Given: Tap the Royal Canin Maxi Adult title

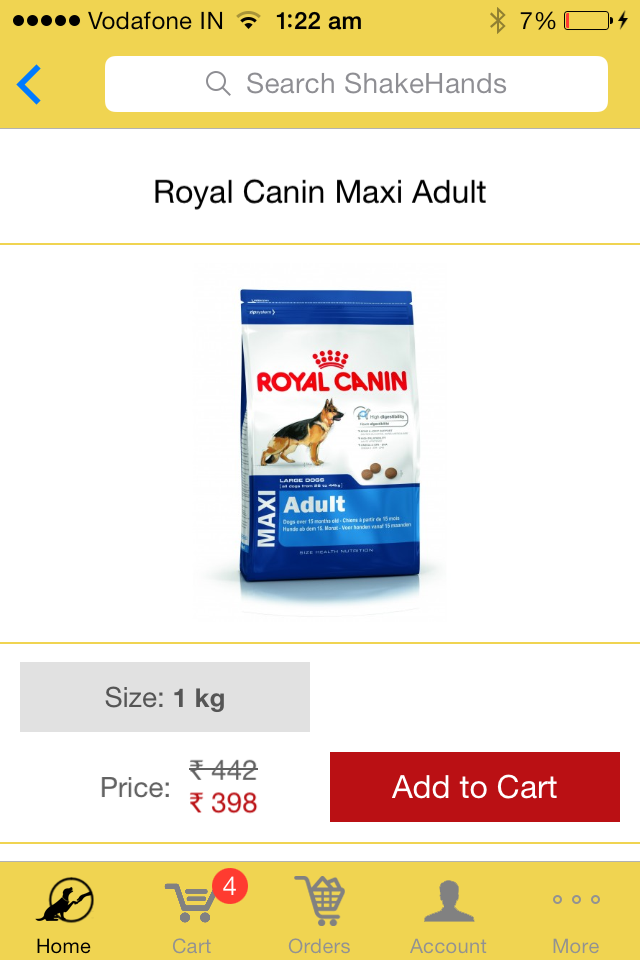Looking at the screenshot, I should coord(320,192).
